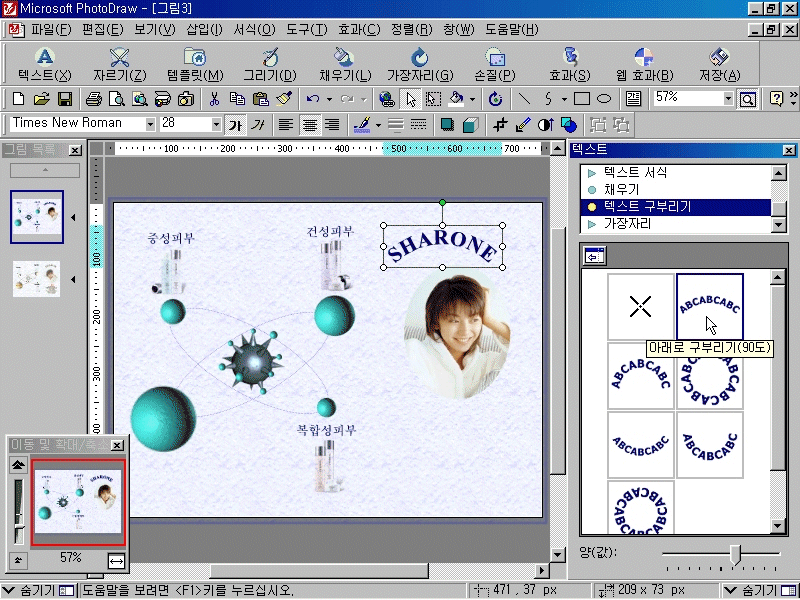Click the format painter brush icon
800x600 pixels.
click(x=284, y=98)
